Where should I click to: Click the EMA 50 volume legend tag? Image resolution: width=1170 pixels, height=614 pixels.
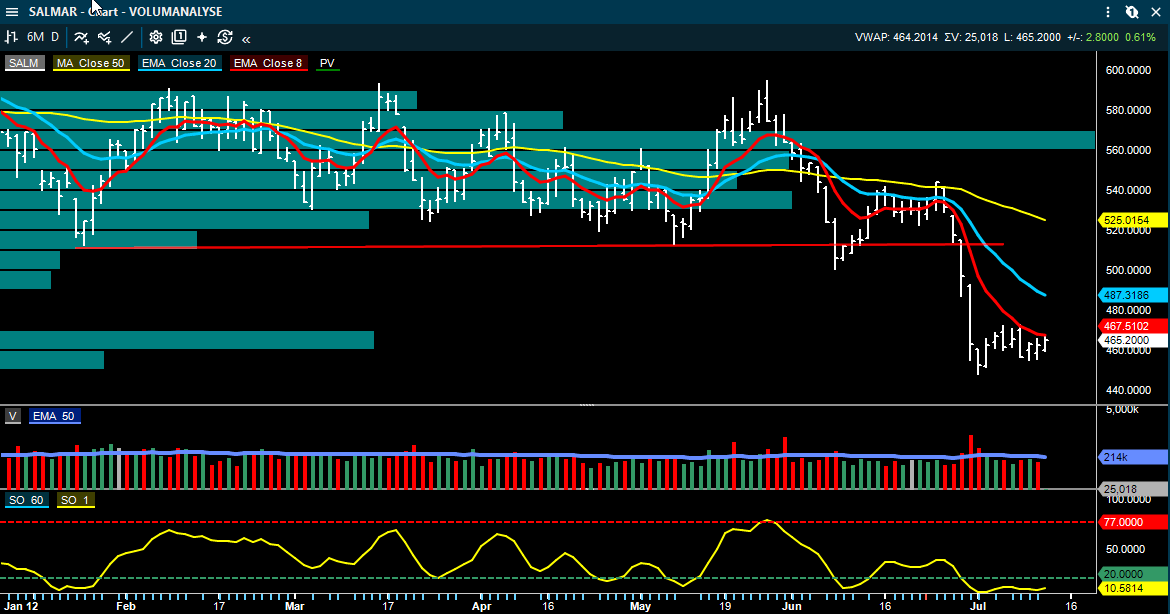(x=54, y=416)
